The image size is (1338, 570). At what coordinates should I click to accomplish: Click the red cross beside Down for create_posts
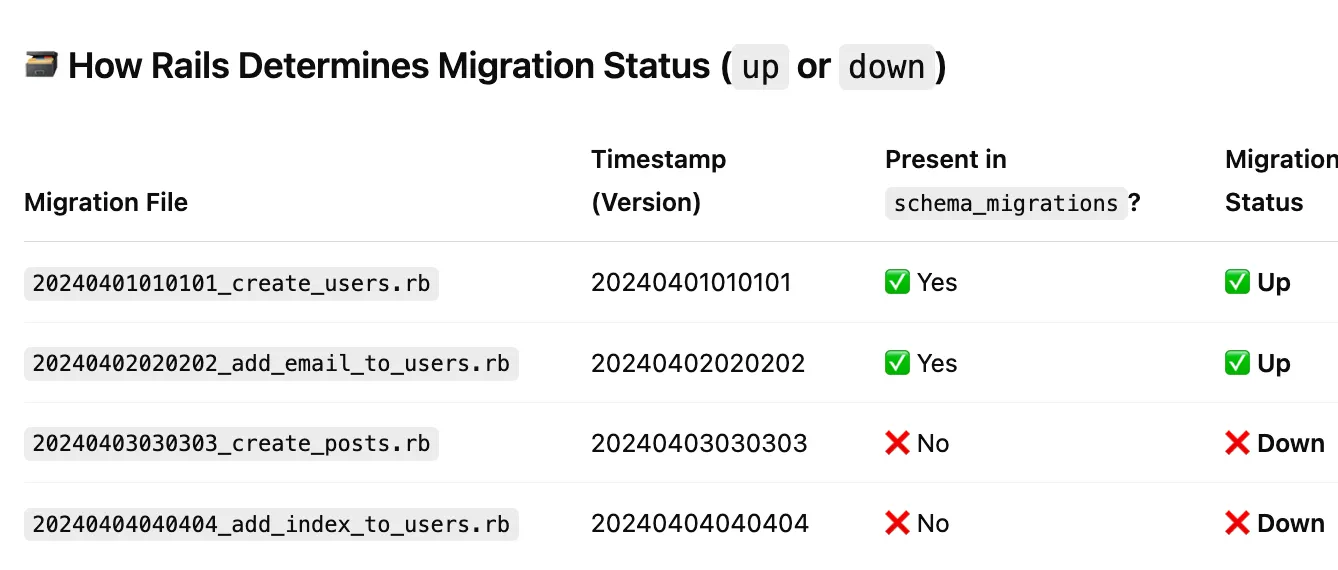click(1237, 443)
